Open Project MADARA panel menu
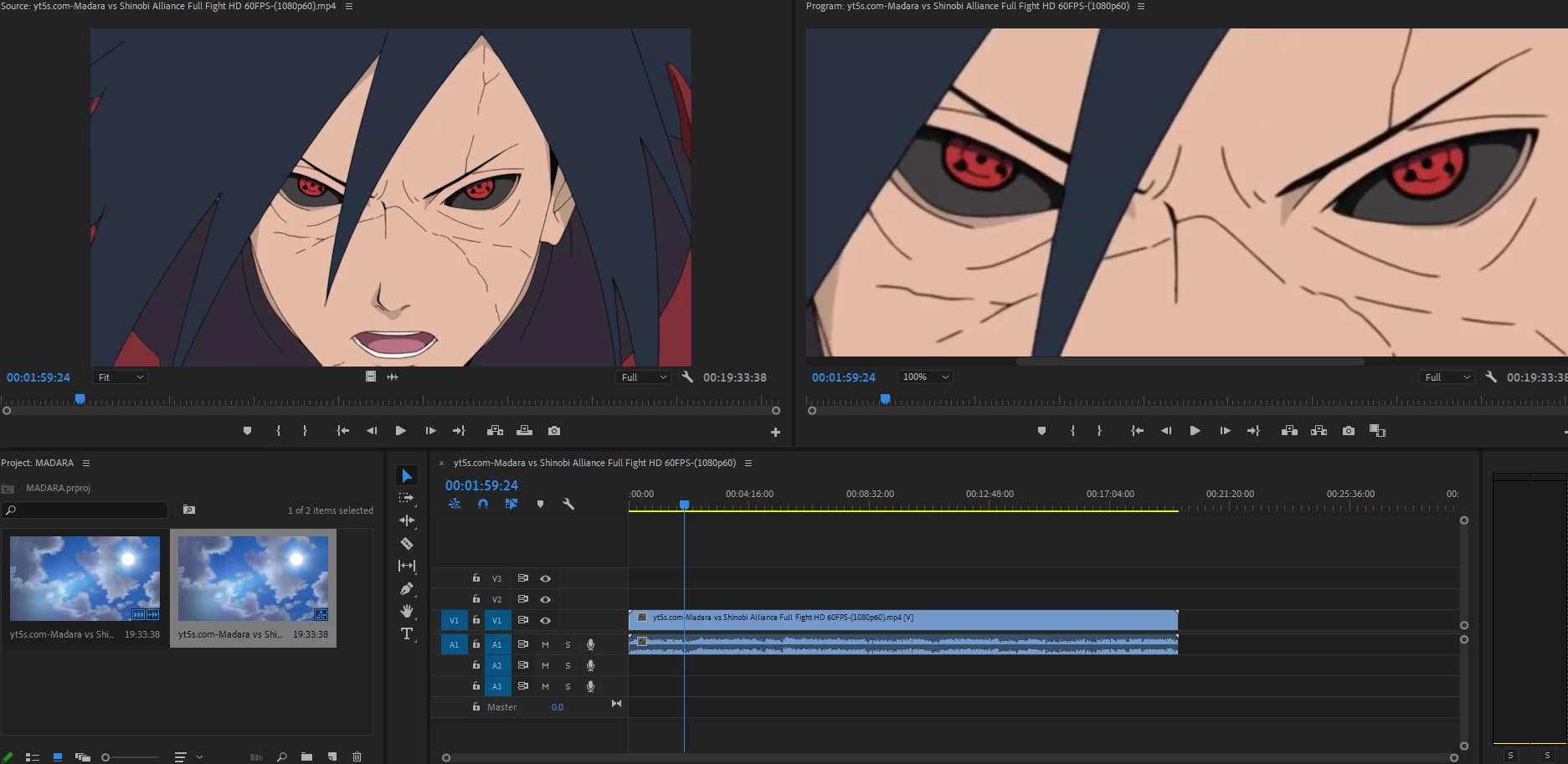This screenshot has height=764, width=1568. point(85,463)
